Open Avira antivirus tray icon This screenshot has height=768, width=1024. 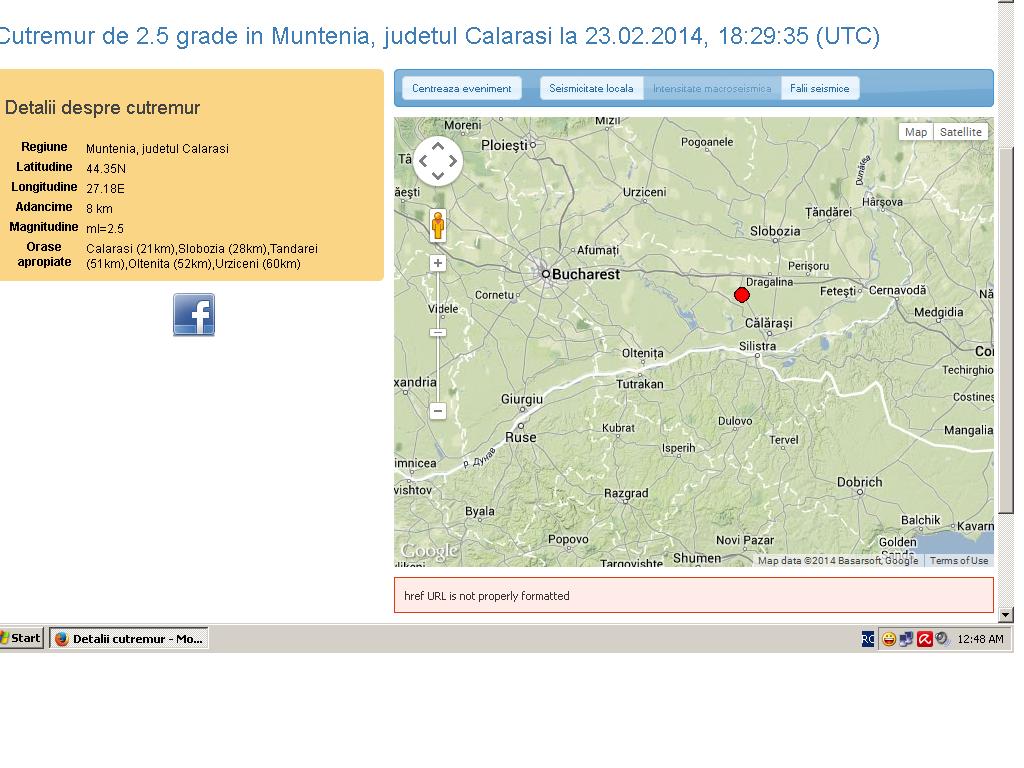(x=925, y=639)
